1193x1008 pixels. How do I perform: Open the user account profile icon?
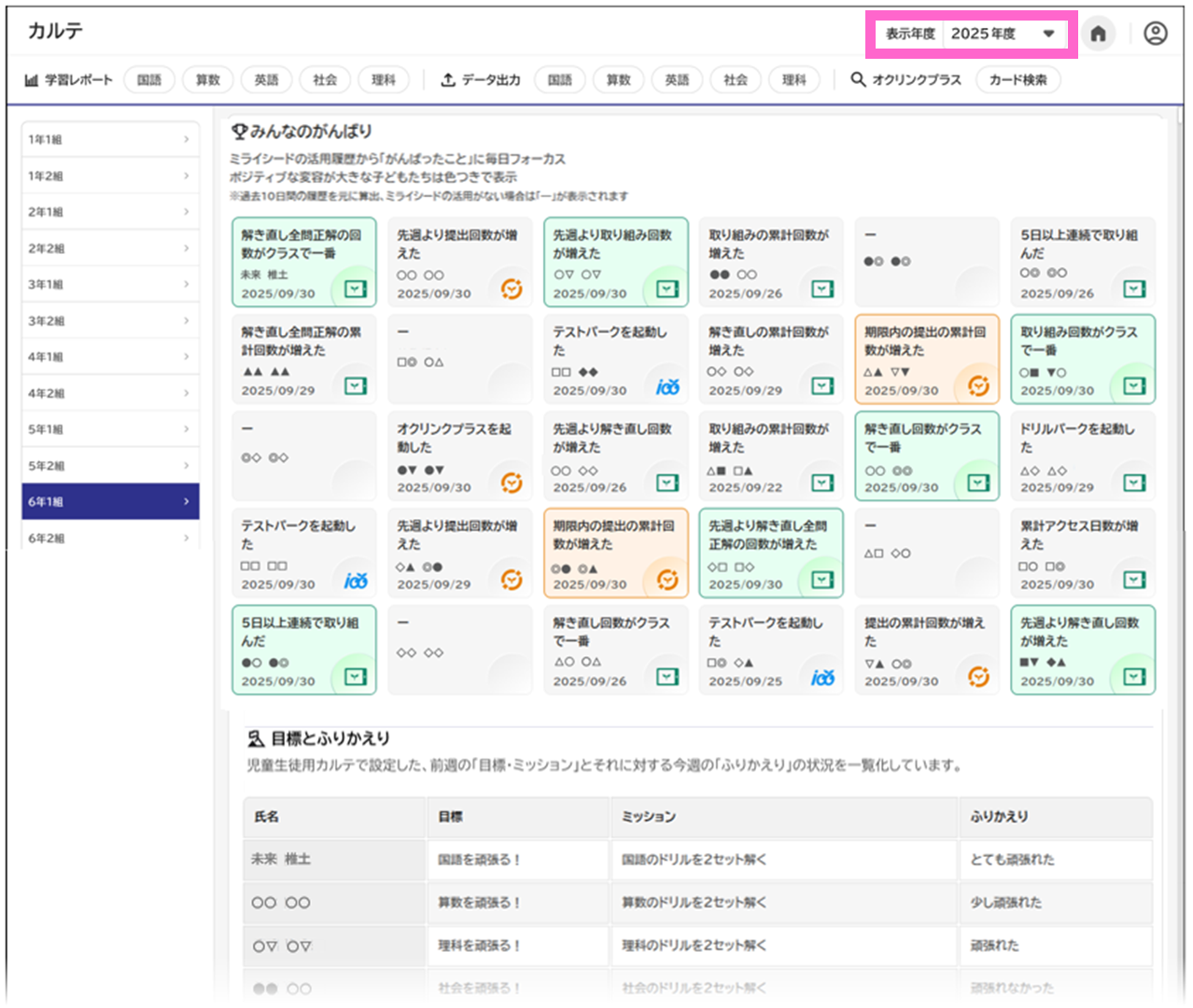coord(1155,35)
